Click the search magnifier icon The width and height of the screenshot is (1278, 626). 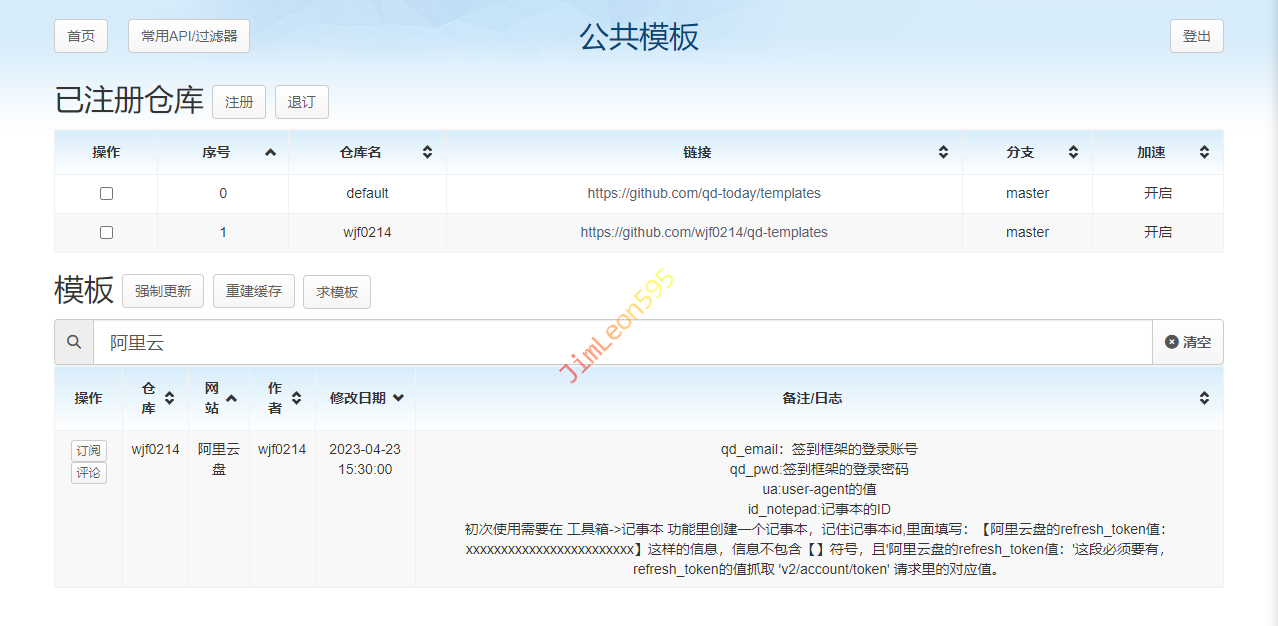coord(74,342)
